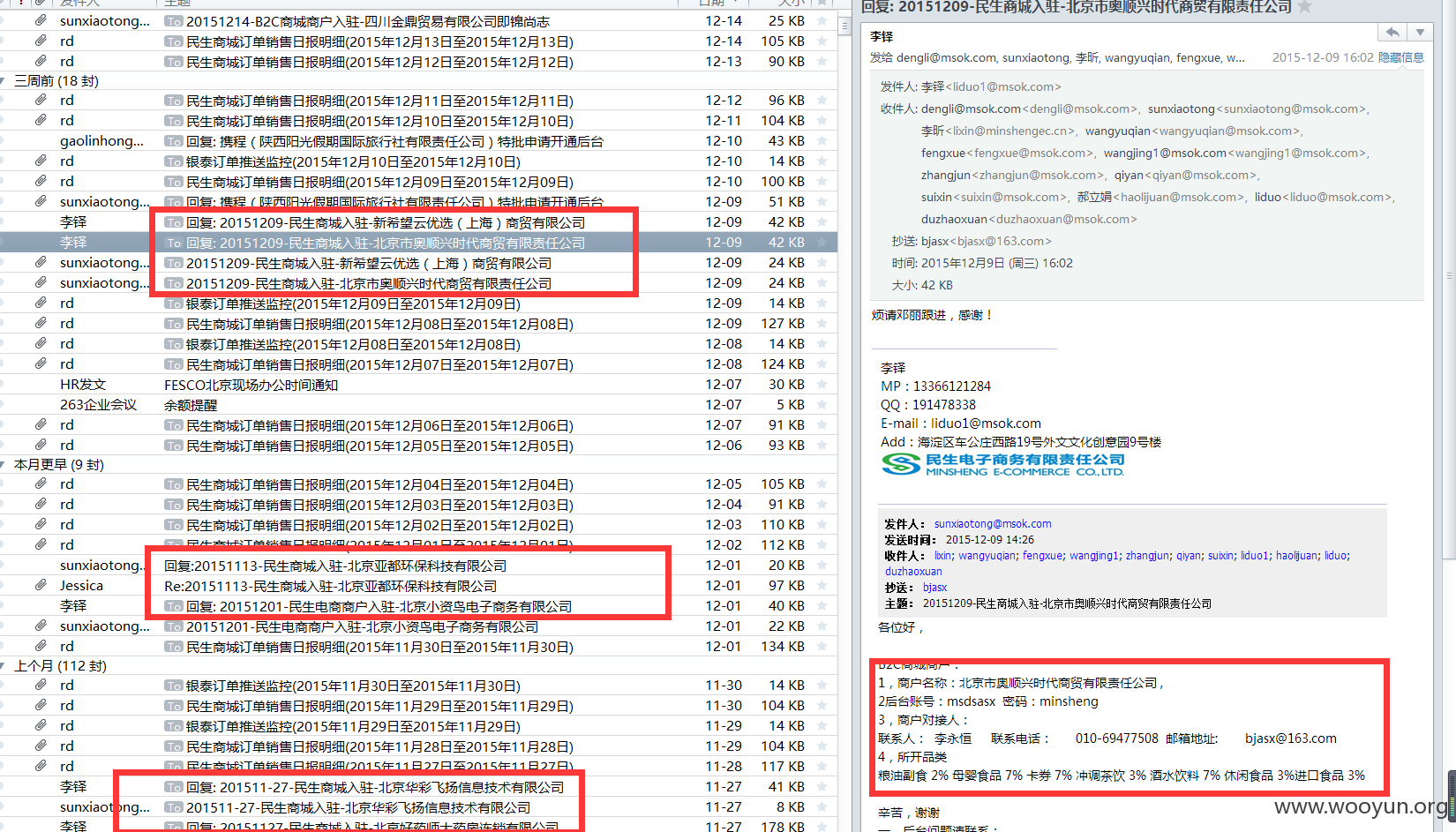The width and height of the screenshot is (1456, 832).
Task: Click attachment icon on 12月11日 sales report row
Action: [41, 100]
